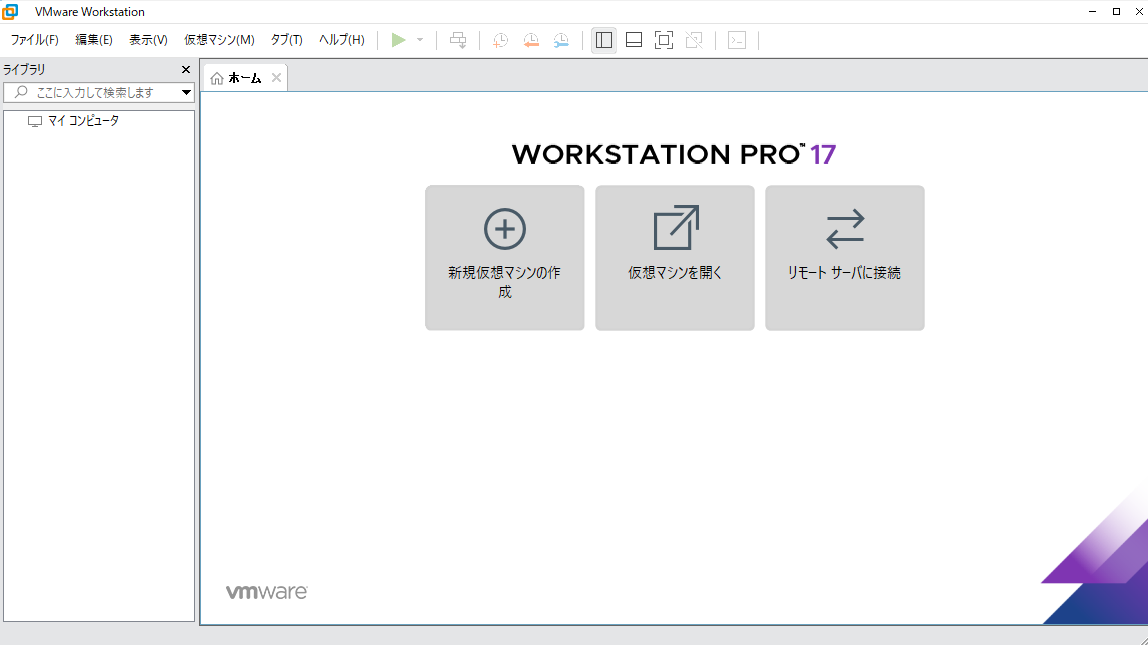Viewport: 1148px width, 645px height.
Task: Click the send Ctrl+Alt+Del icon
Action: tap(458, 40)
